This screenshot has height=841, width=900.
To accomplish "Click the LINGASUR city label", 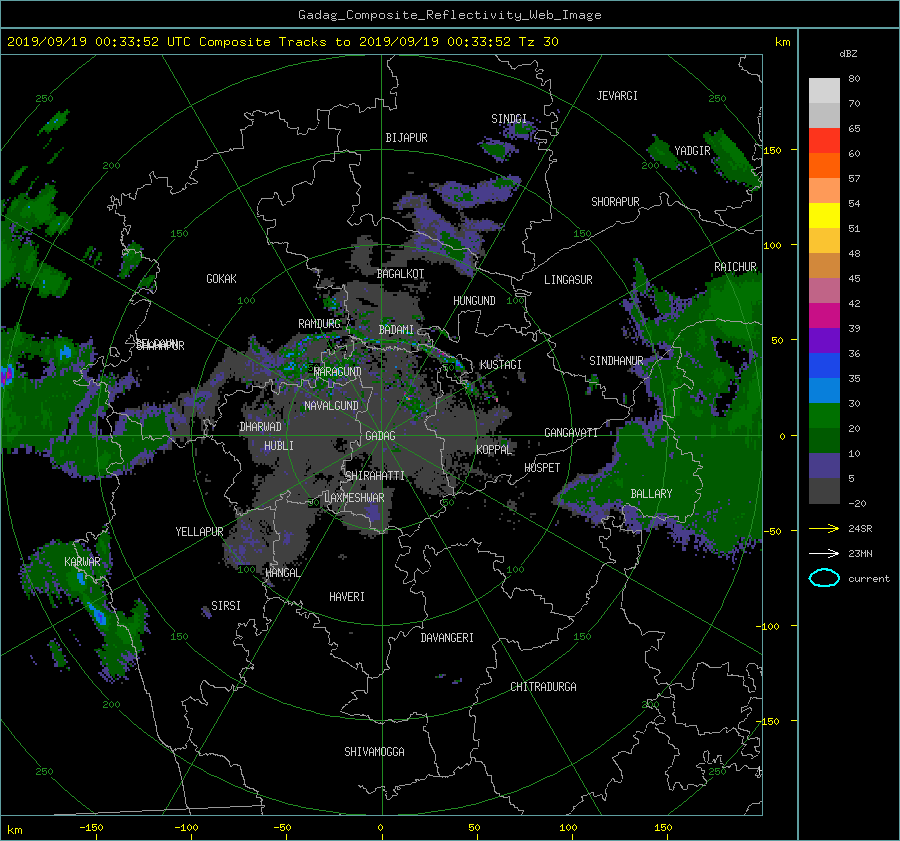I will click(568, 280).
